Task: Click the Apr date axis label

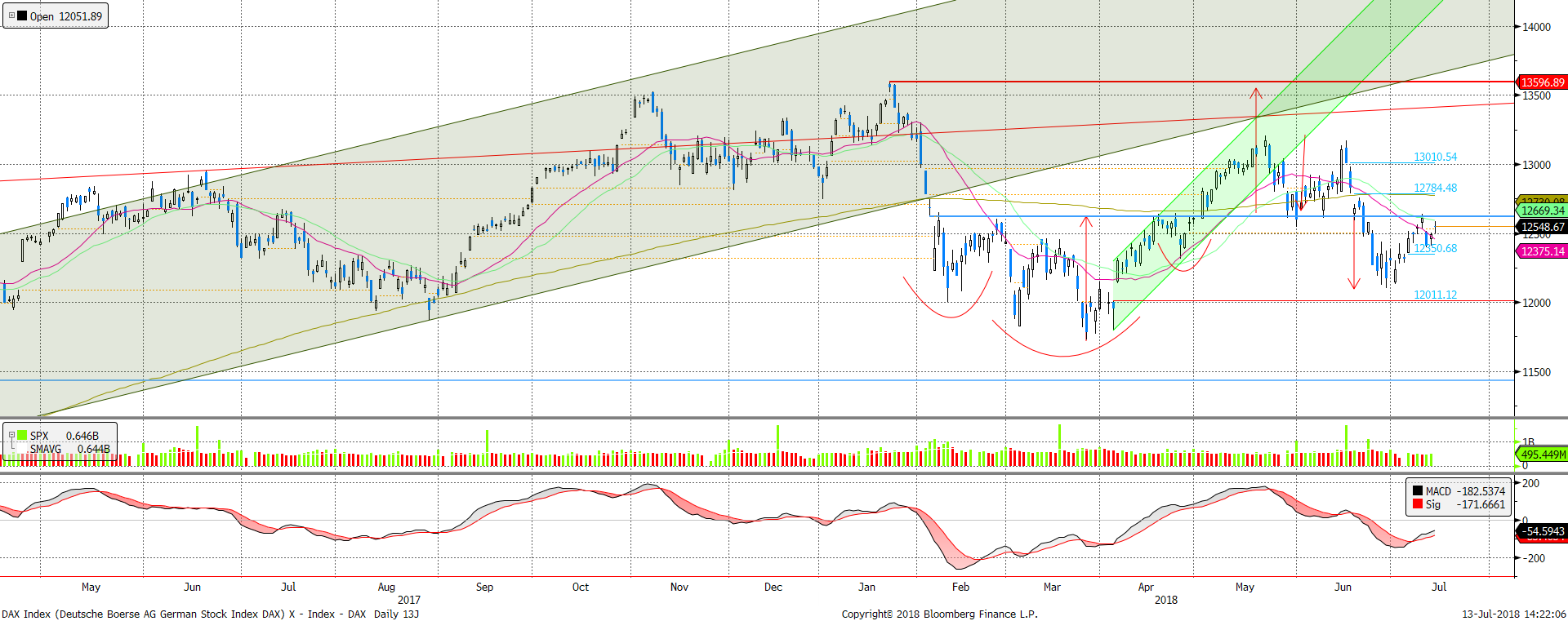Action: (1146, 587)
